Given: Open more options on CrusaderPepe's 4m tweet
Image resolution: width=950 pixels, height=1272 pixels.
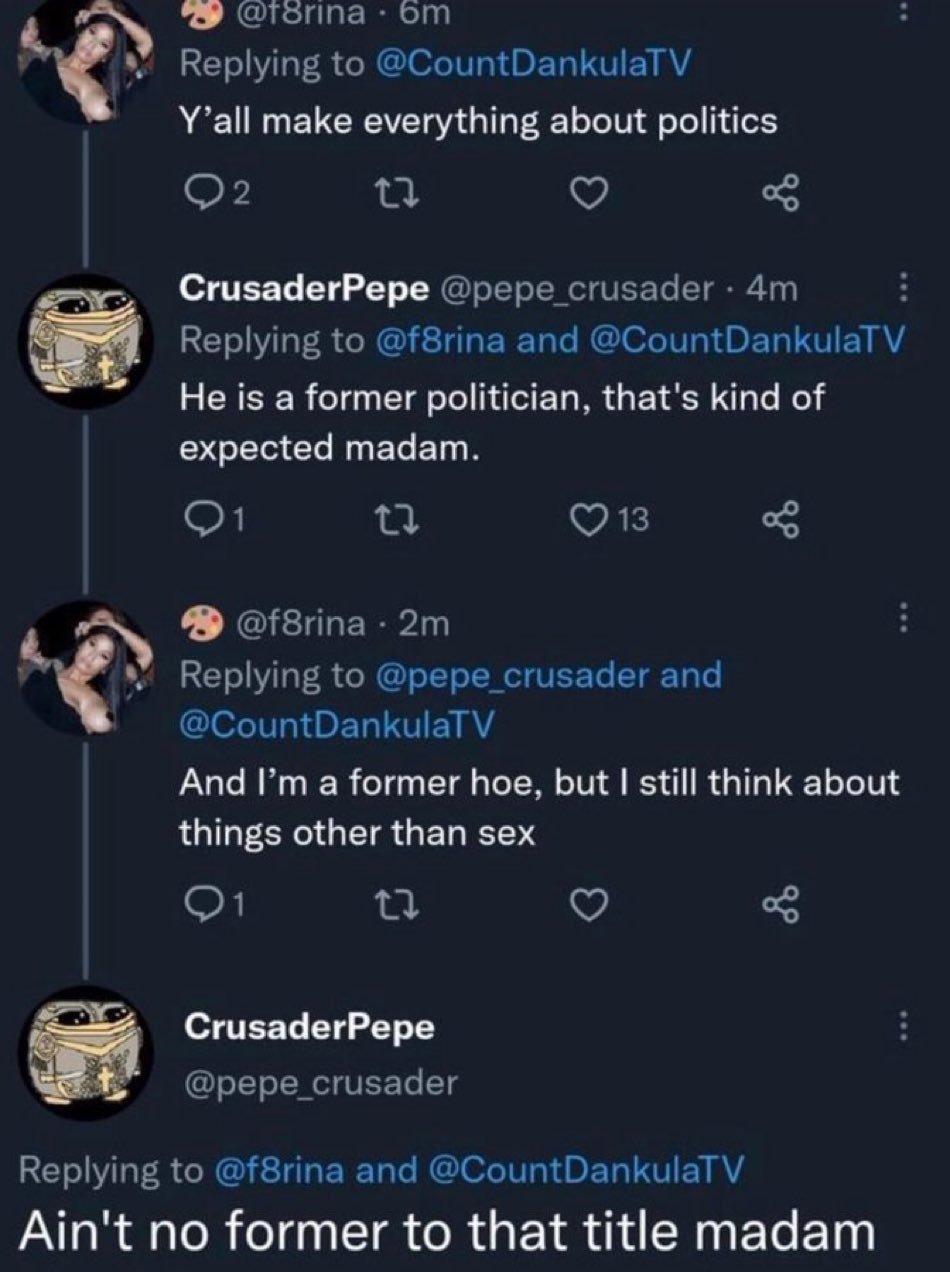Looking at the screenshot, I should [x=904, y=290].
